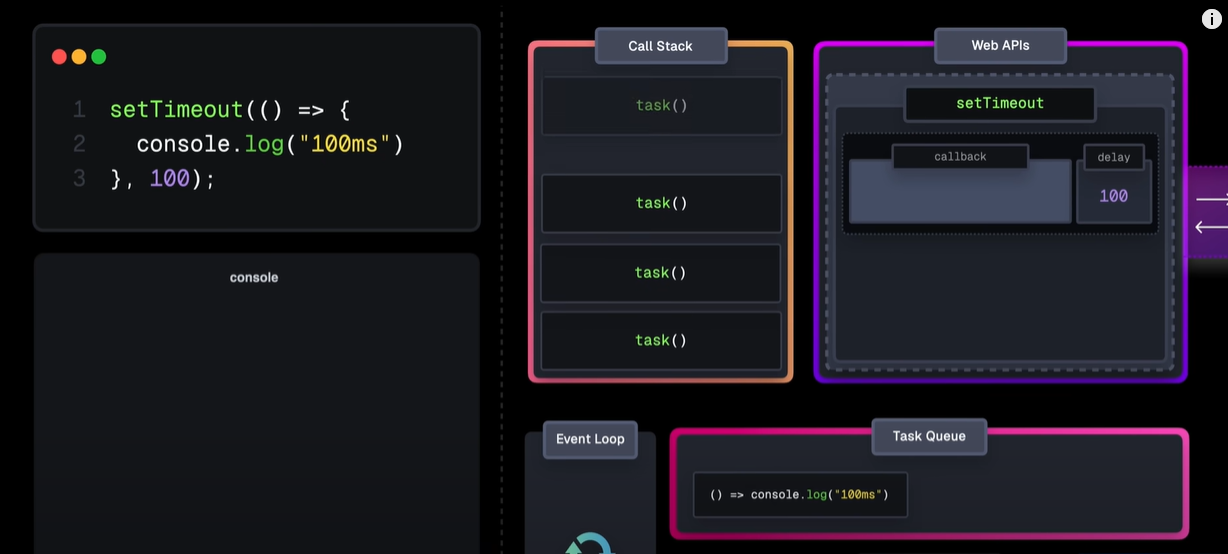The height and width of the screenshot is (554, 1228).
Task: Click the queued console.log("100ms") task
Action: (800, 495)
